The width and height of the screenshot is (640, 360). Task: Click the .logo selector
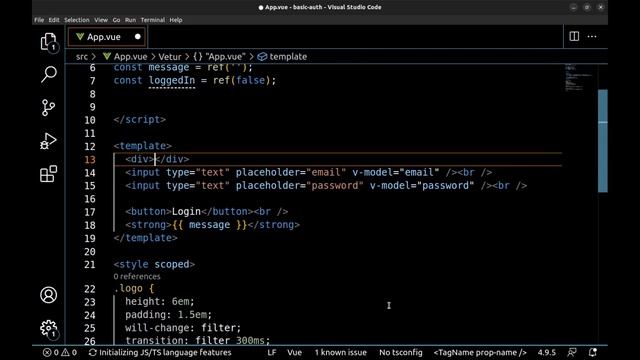[128, 289]
